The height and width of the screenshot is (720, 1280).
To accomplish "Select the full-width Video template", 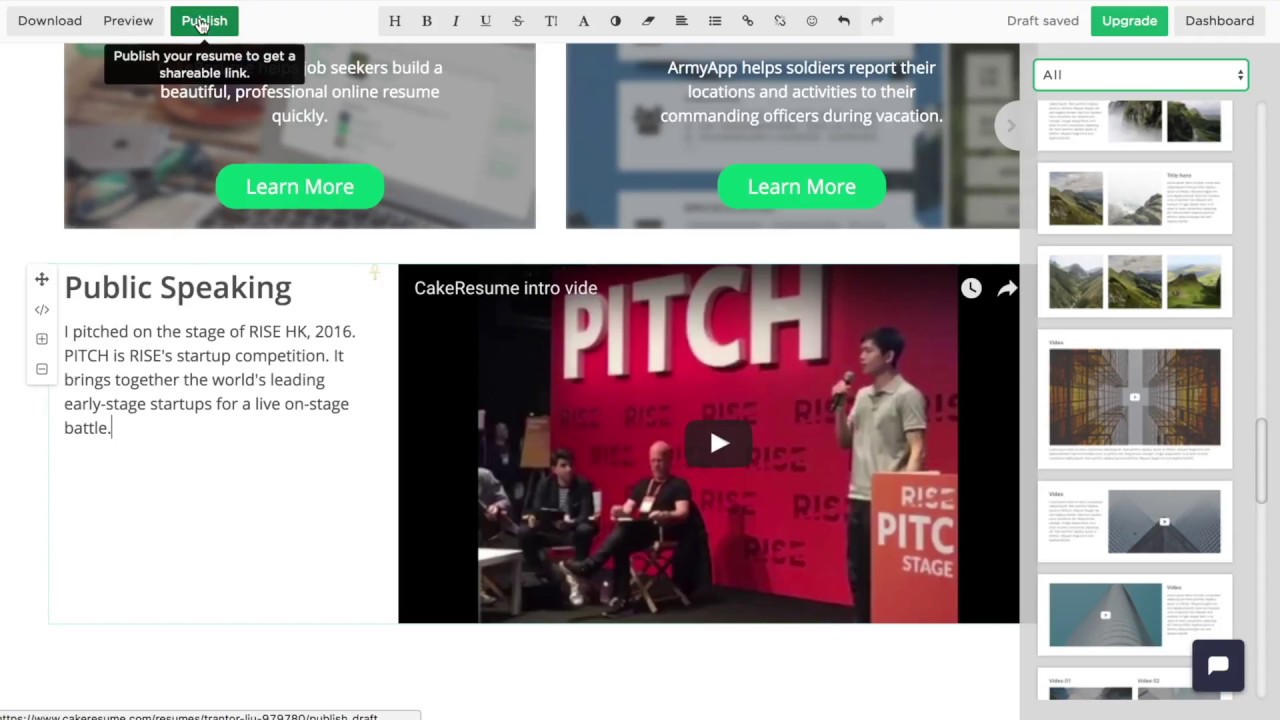I will (x=1135, y=400).
